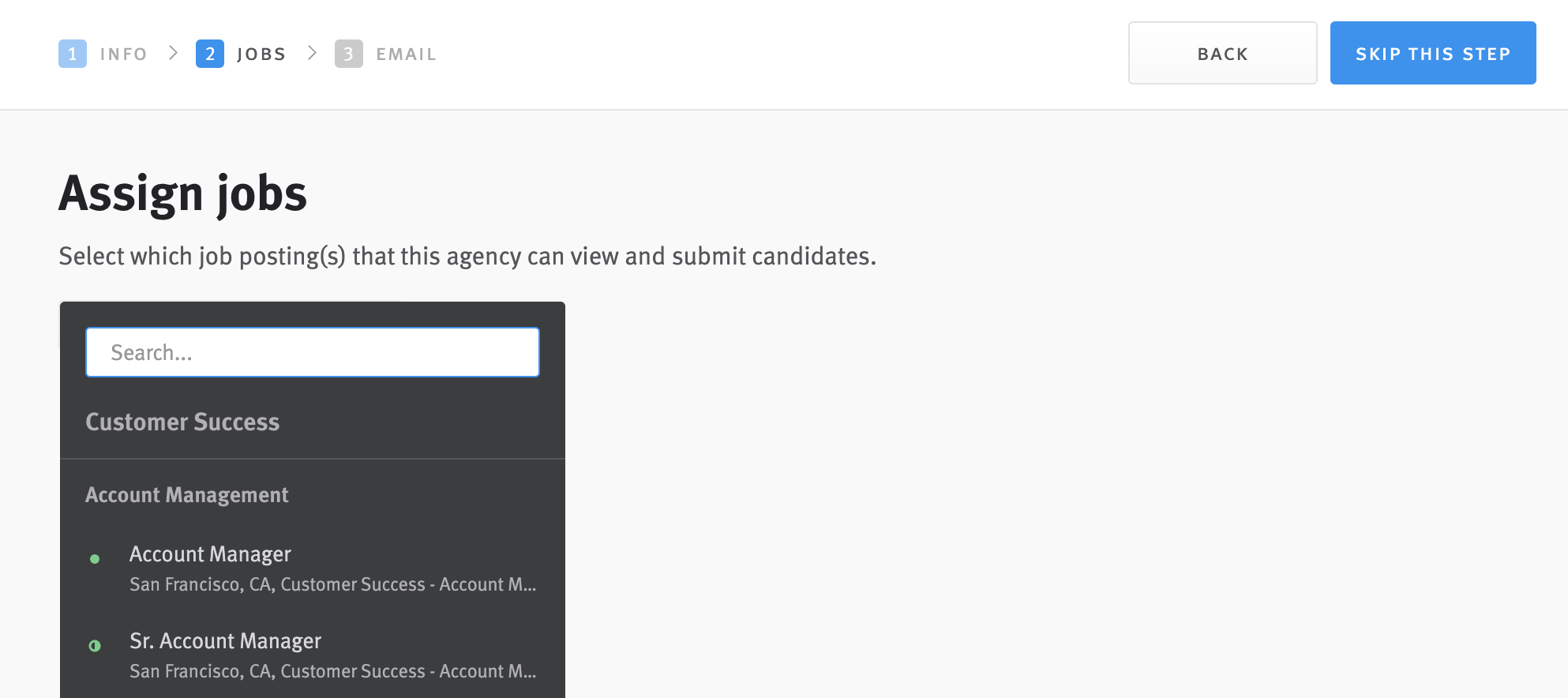Toggle selection of the Sr. Account Manager job posting

226,641
